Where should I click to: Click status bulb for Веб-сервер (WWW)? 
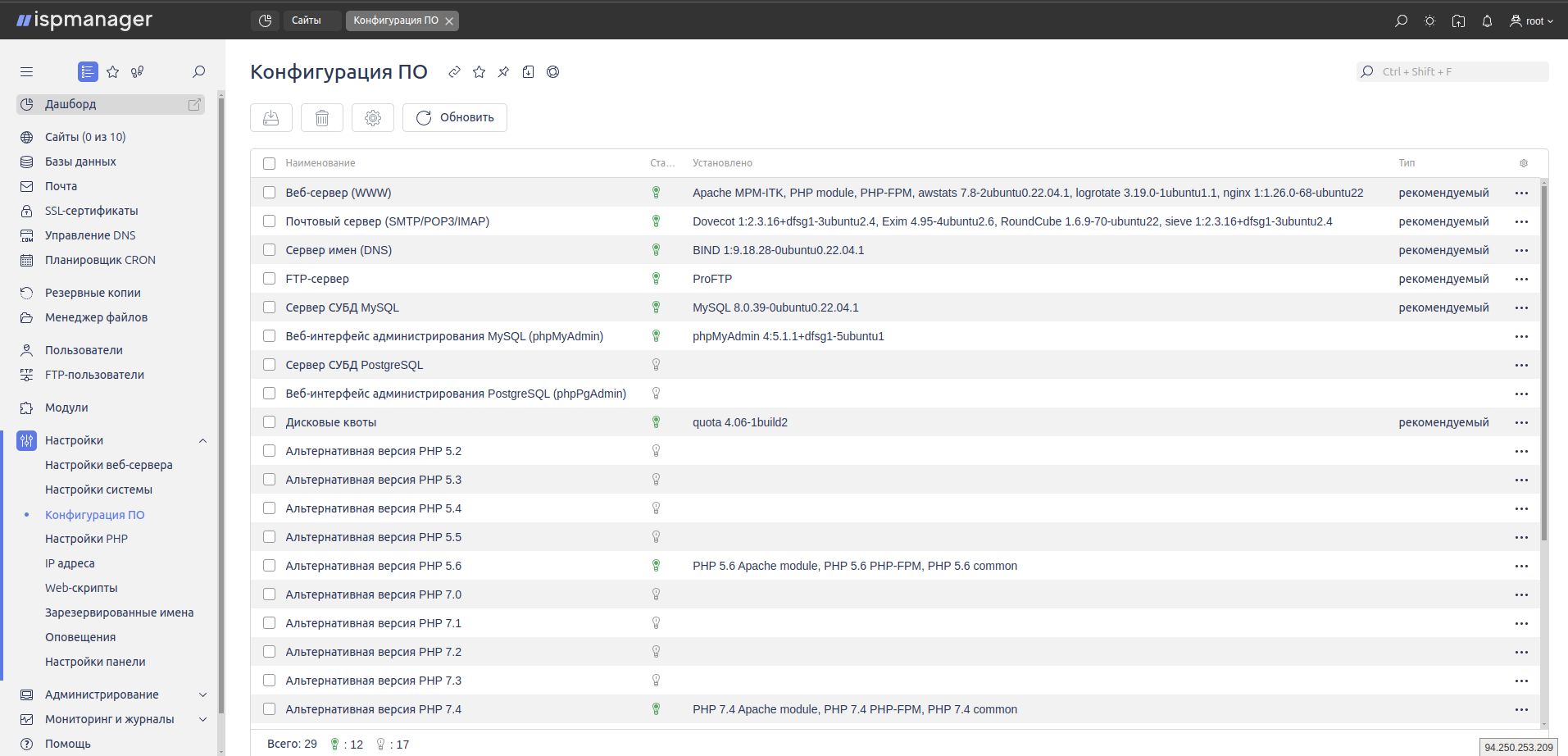click(x=656, y=193)
